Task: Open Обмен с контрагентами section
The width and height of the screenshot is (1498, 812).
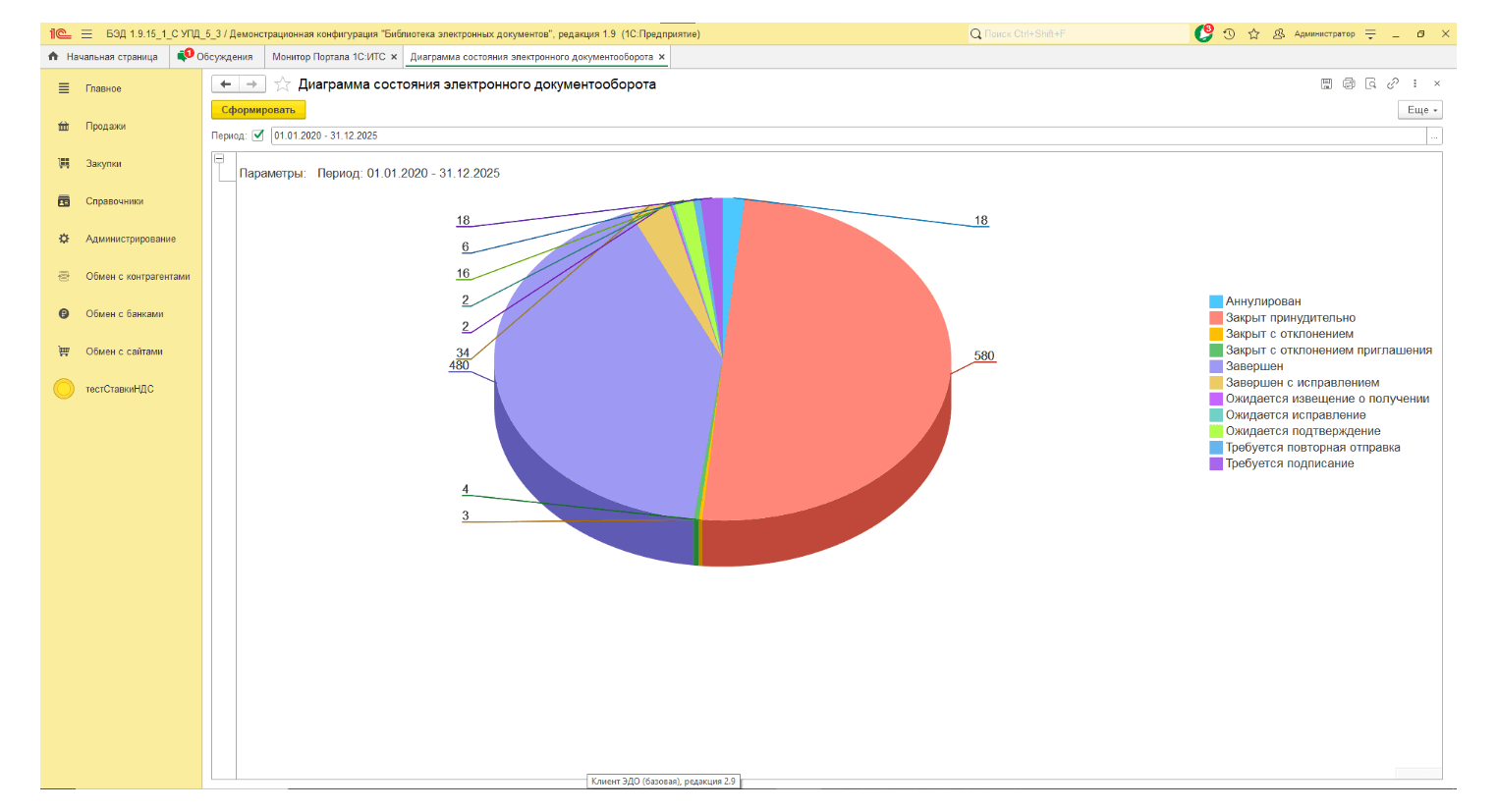Action: (x=138, y=277)
